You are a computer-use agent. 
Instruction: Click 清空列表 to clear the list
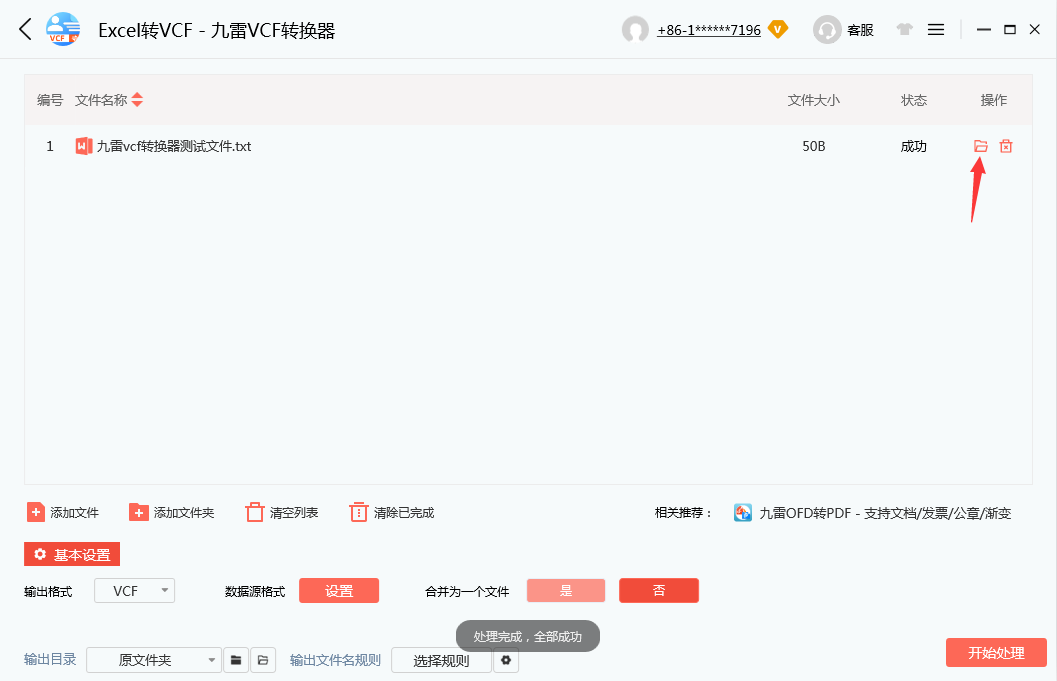coord(282,512)
